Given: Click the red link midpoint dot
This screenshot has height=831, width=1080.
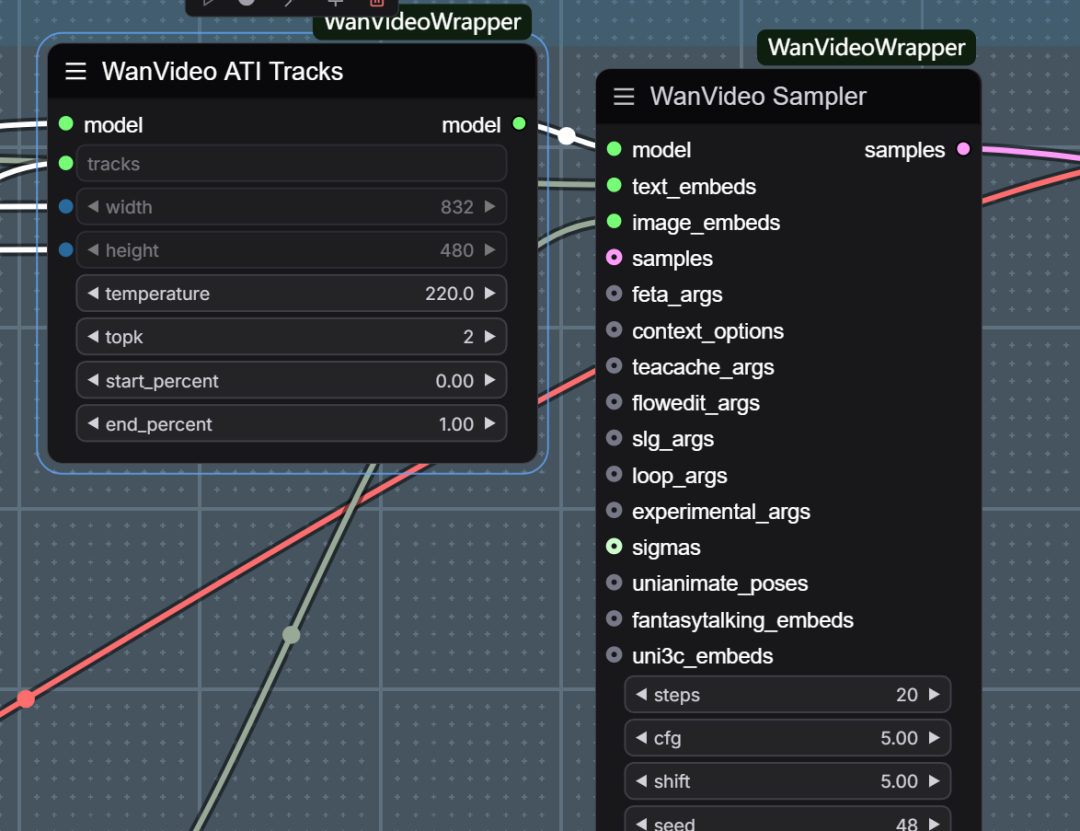Looking at the screenshot, I should (26, 699).
